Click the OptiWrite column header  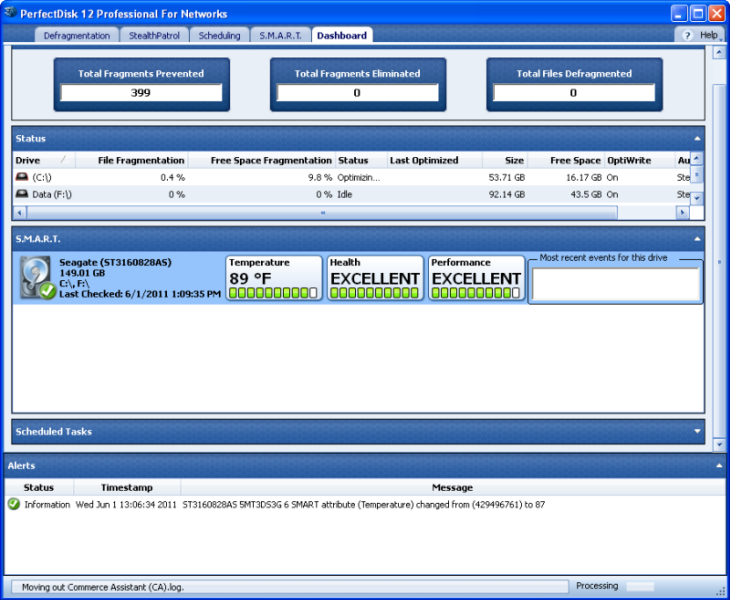pyautogui.click(x=640, y=160)
